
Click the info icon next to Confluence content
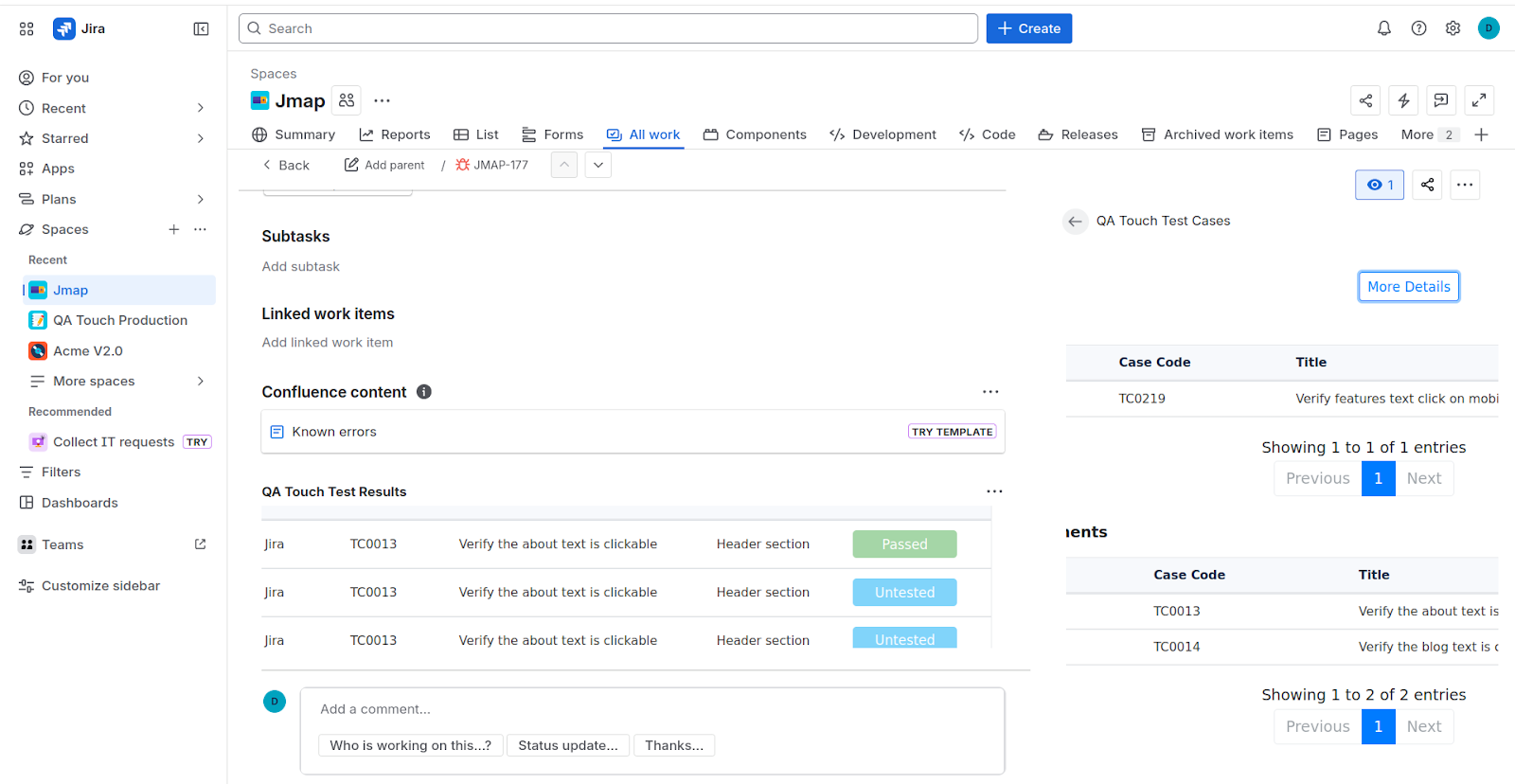coord(424,392)
